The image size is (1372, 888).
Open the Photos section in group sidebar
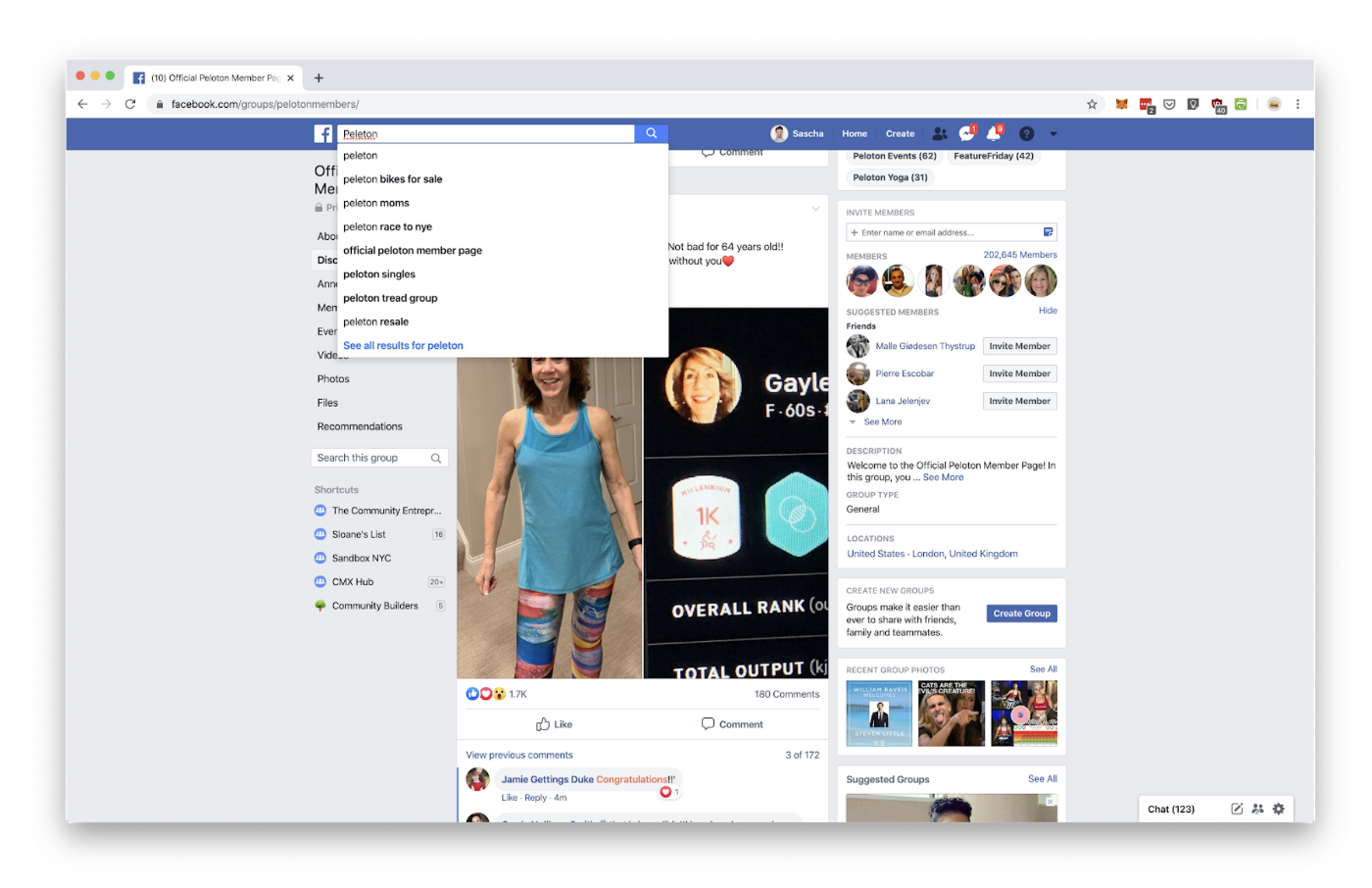[x=333, y=379]
